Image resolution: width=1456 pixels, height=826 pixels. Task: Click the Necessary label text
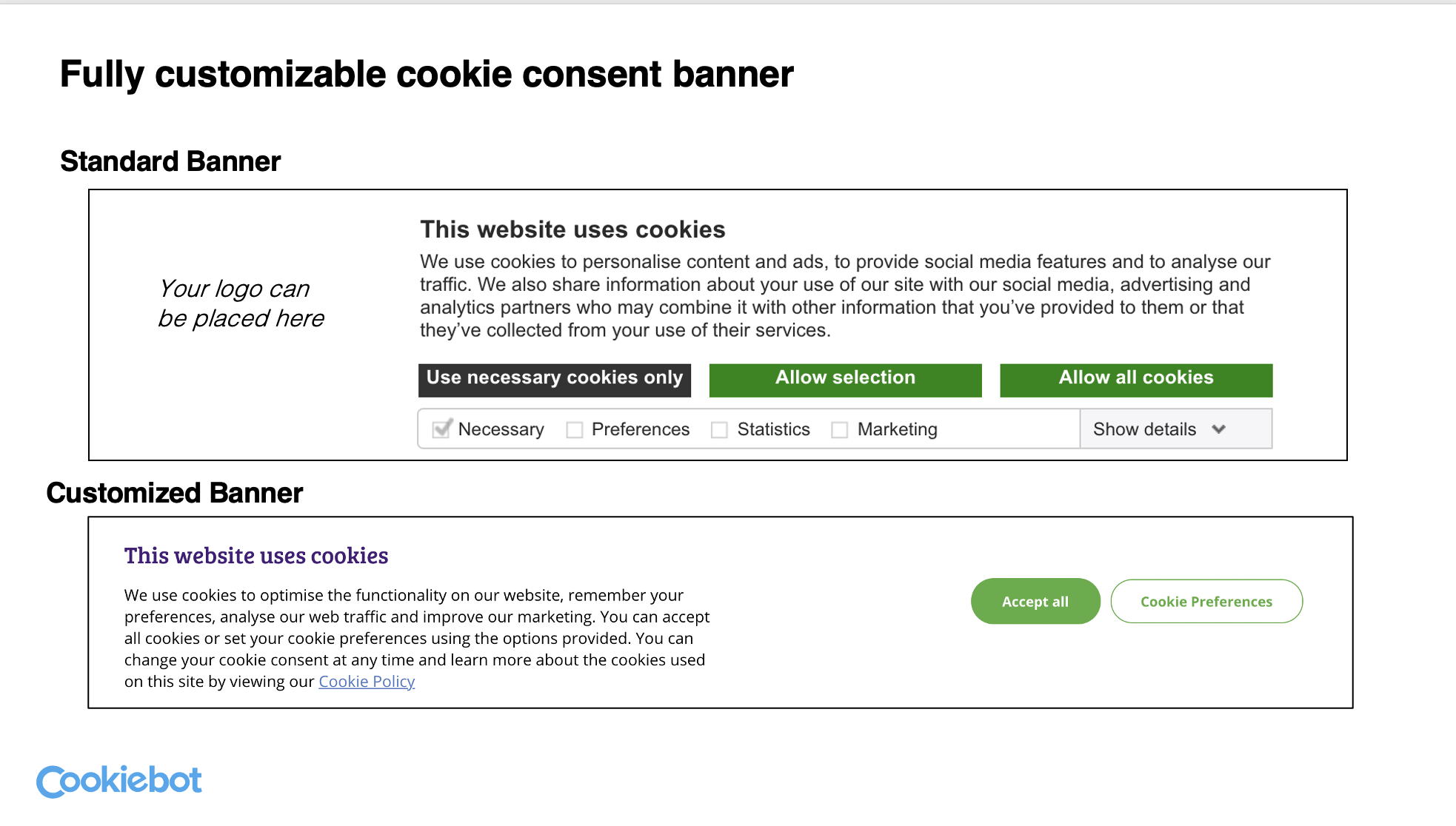(x=501, y=429)
